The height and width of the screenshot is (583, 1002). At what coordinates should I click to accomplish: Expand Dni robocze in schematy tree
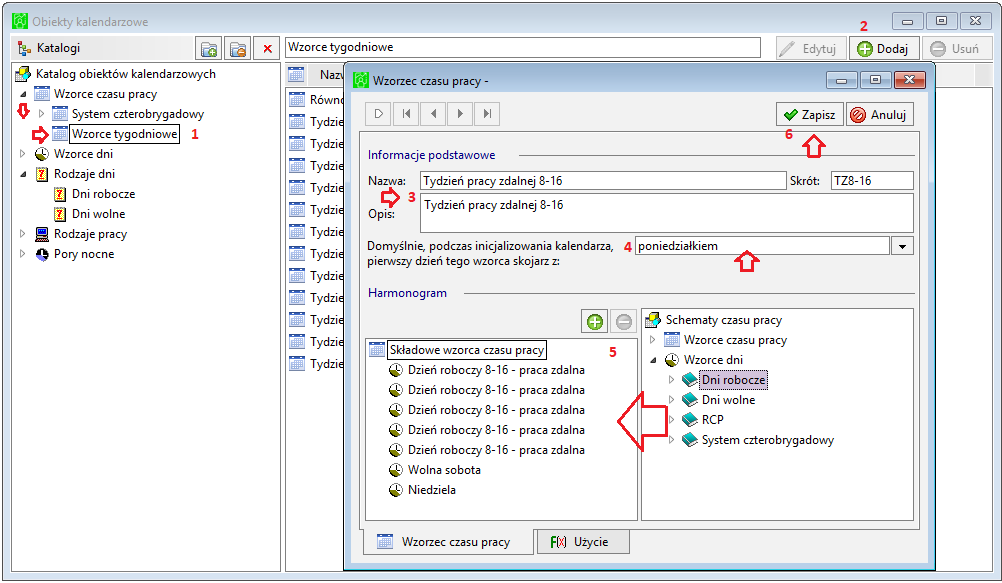pyautogui.click(x=671, y=380)
